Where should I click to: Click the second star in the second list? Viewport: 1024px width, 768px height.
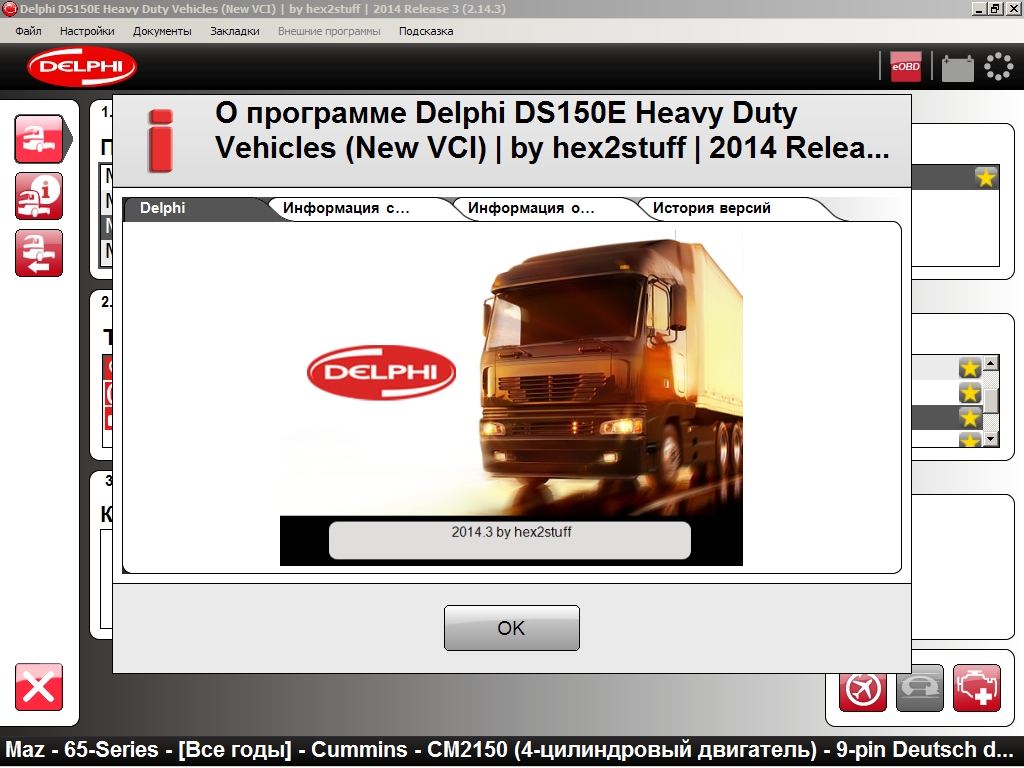[x=970, y=392]
